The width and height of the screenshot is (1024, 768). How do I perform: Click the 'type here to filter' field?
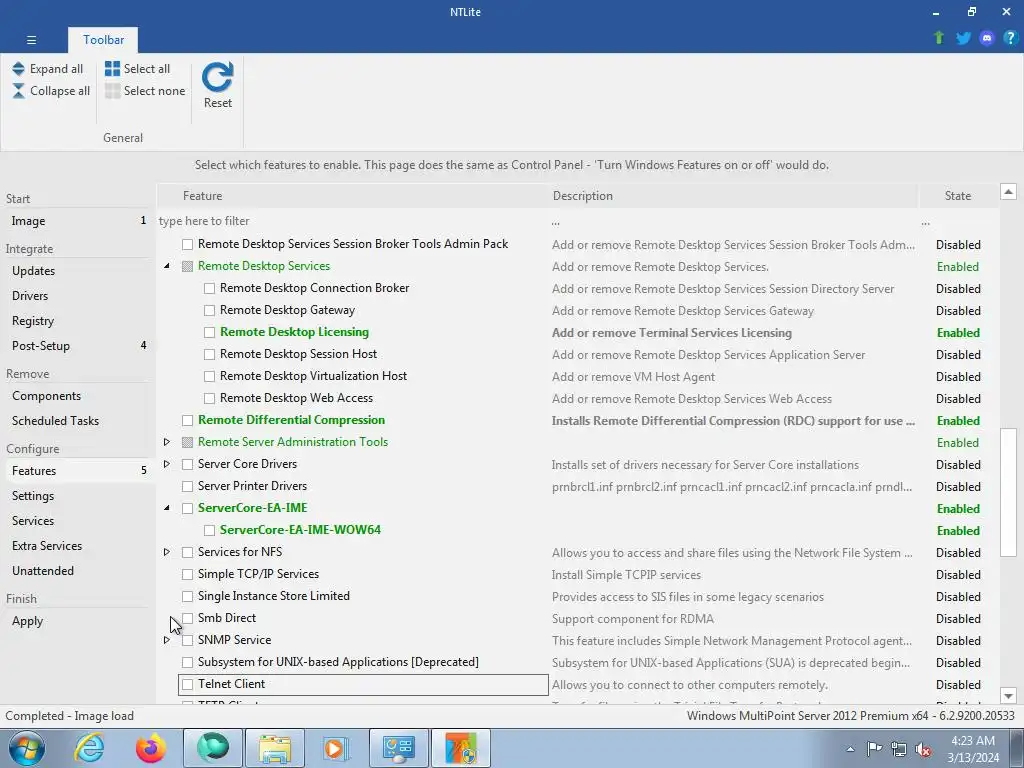[353, 221]
